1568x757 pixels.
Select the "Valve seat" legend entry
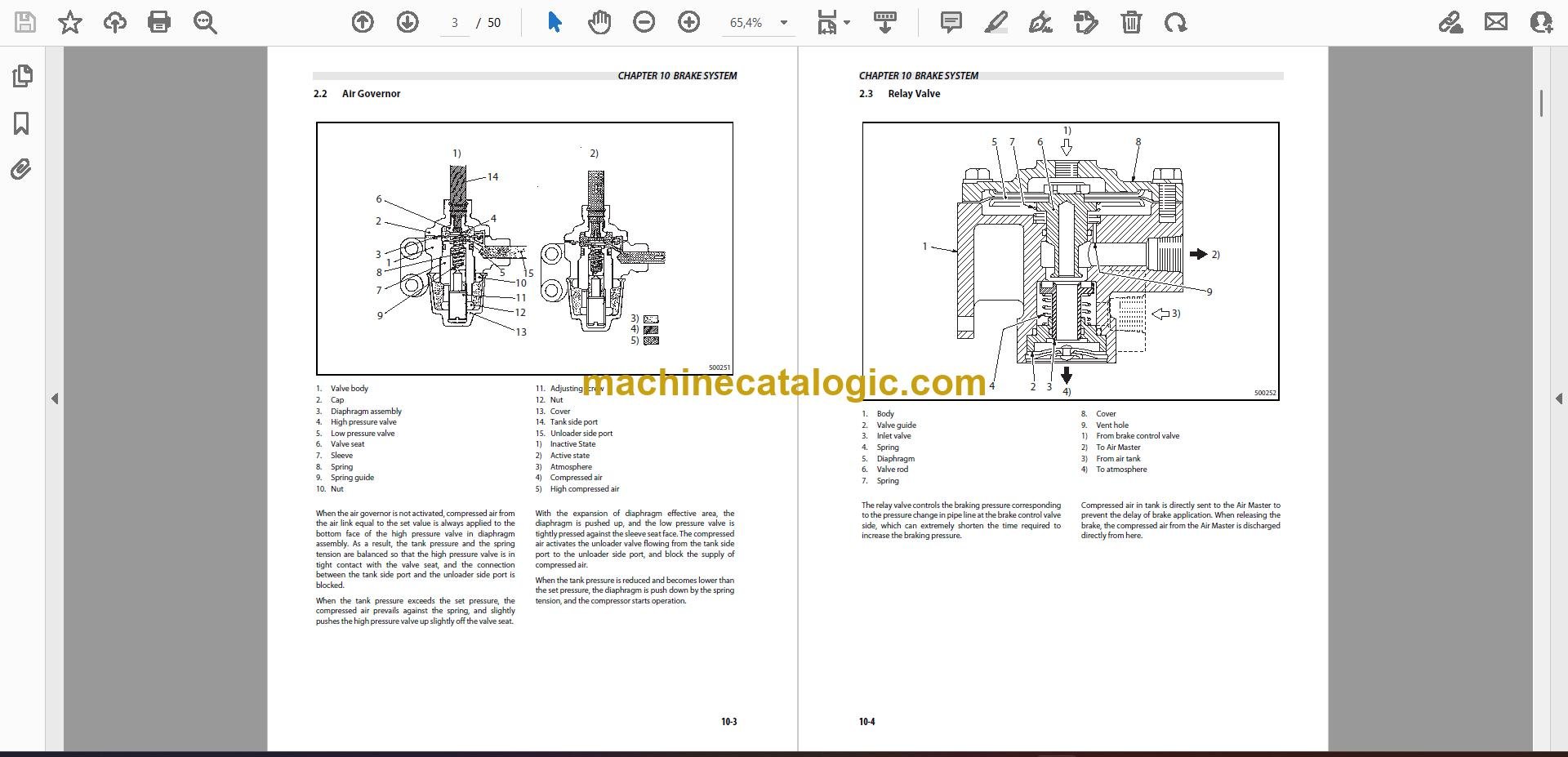coord(347,444)
